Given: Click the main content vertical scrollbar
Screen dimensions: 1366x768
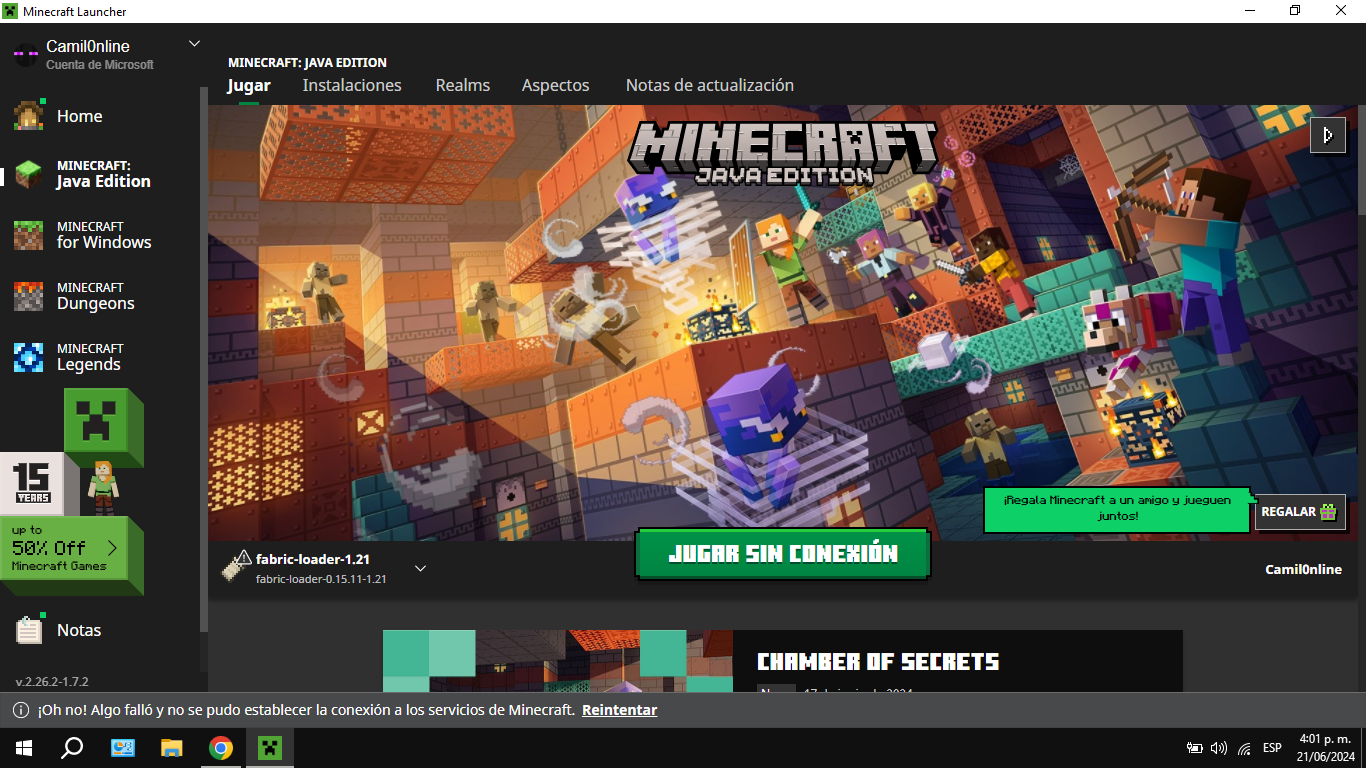Looking at the screenshot, I should click(x=1362, y=160).
